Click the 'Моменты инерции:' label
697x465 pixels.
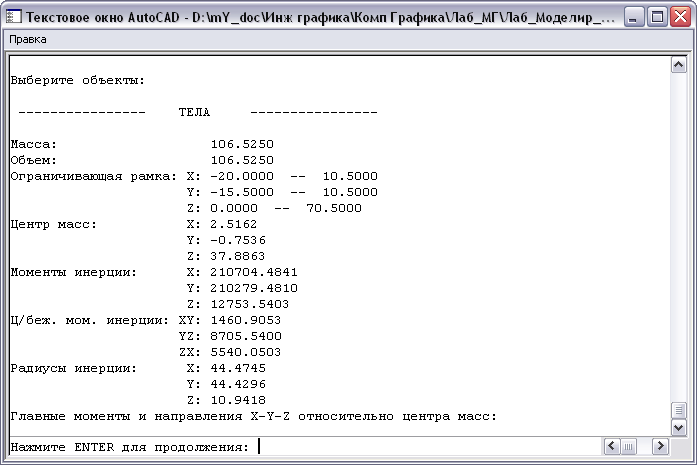point(74,273)
